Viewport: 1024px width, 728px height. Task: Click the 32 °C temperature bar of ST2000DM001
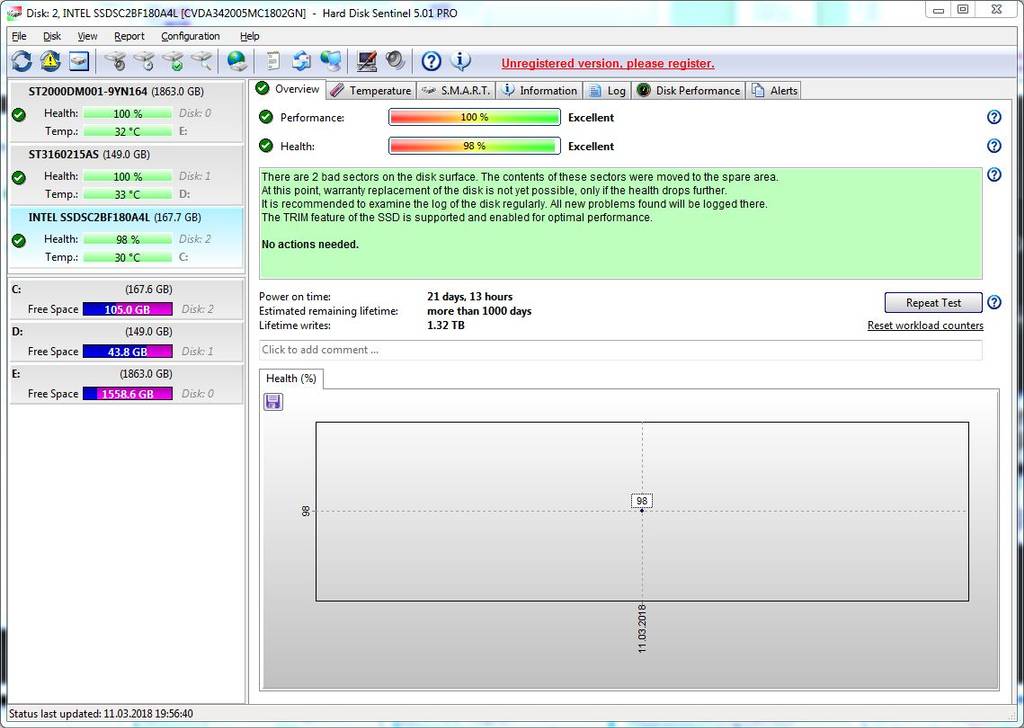(x=127, y=131)
